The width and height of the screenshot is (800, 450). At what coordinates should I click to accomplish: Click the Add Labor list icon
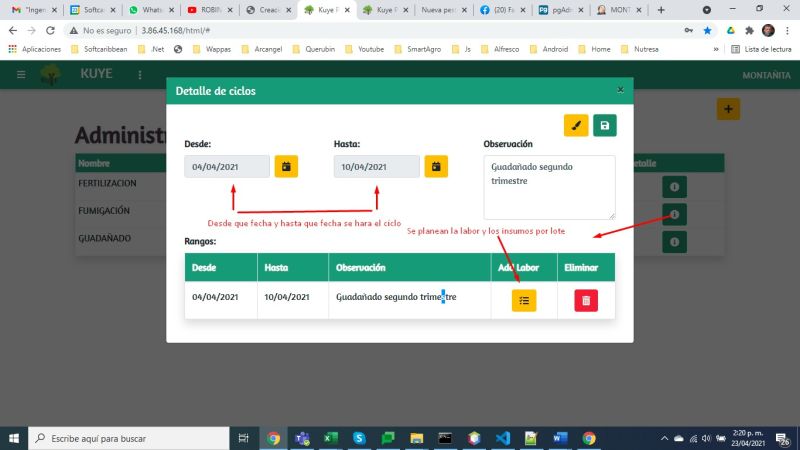point(524,299)
